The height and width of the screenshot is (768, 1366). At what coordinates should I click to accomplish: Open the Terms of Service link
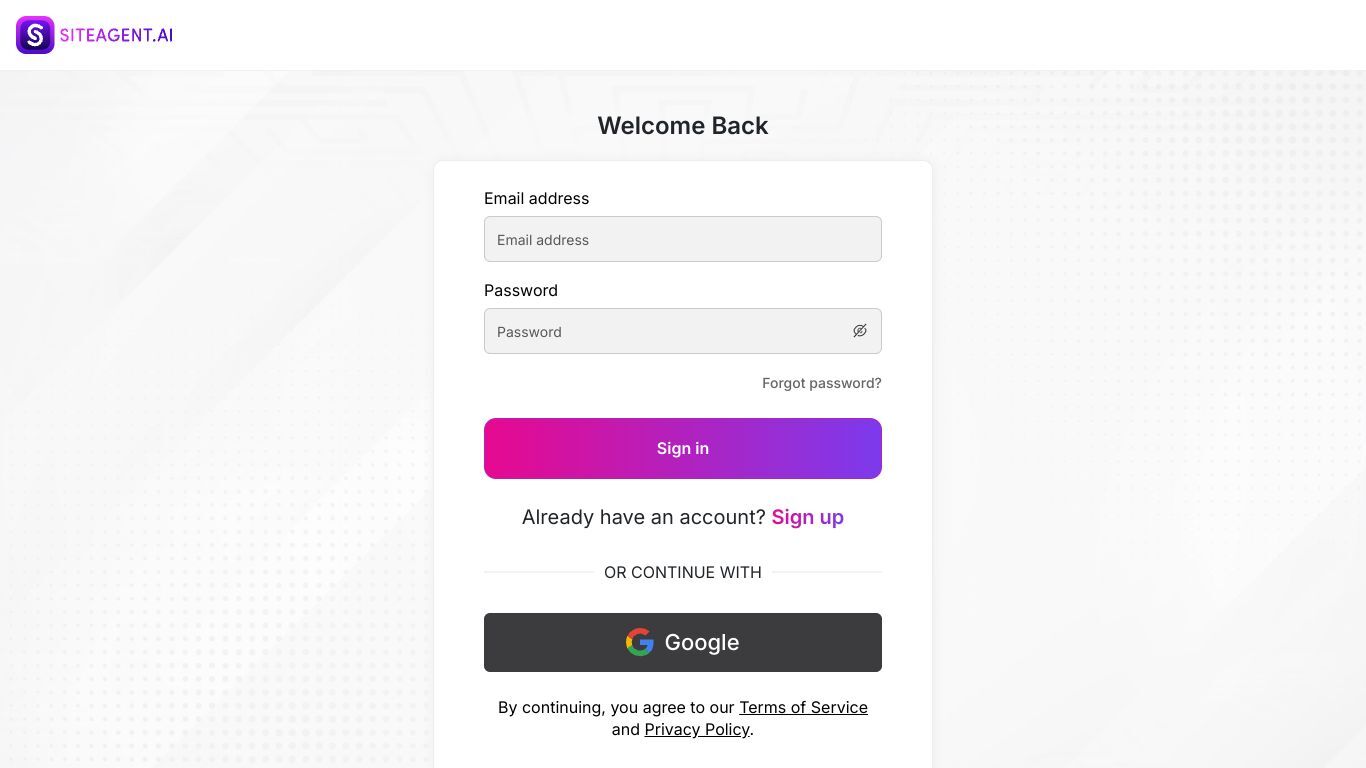(x=803, y=707)
